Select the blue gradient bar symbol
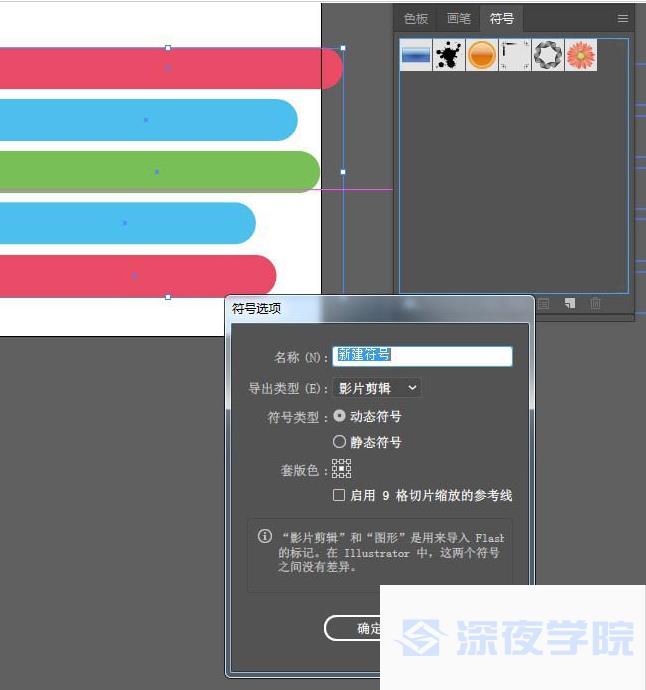The image size is (646, 690). point(416,55)
